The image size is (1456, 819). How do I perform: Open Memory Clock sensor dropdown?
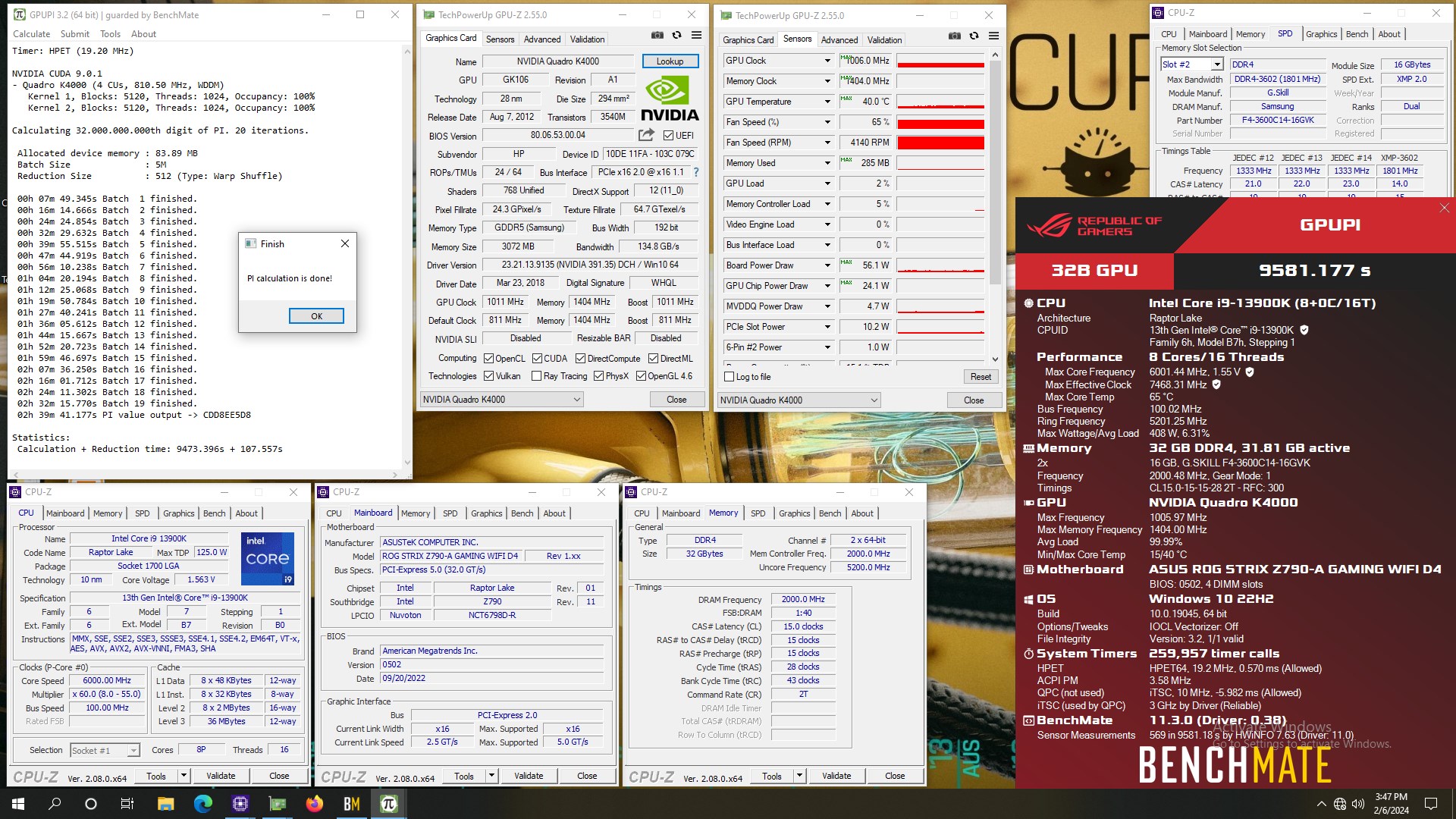(x=827, y=81)
